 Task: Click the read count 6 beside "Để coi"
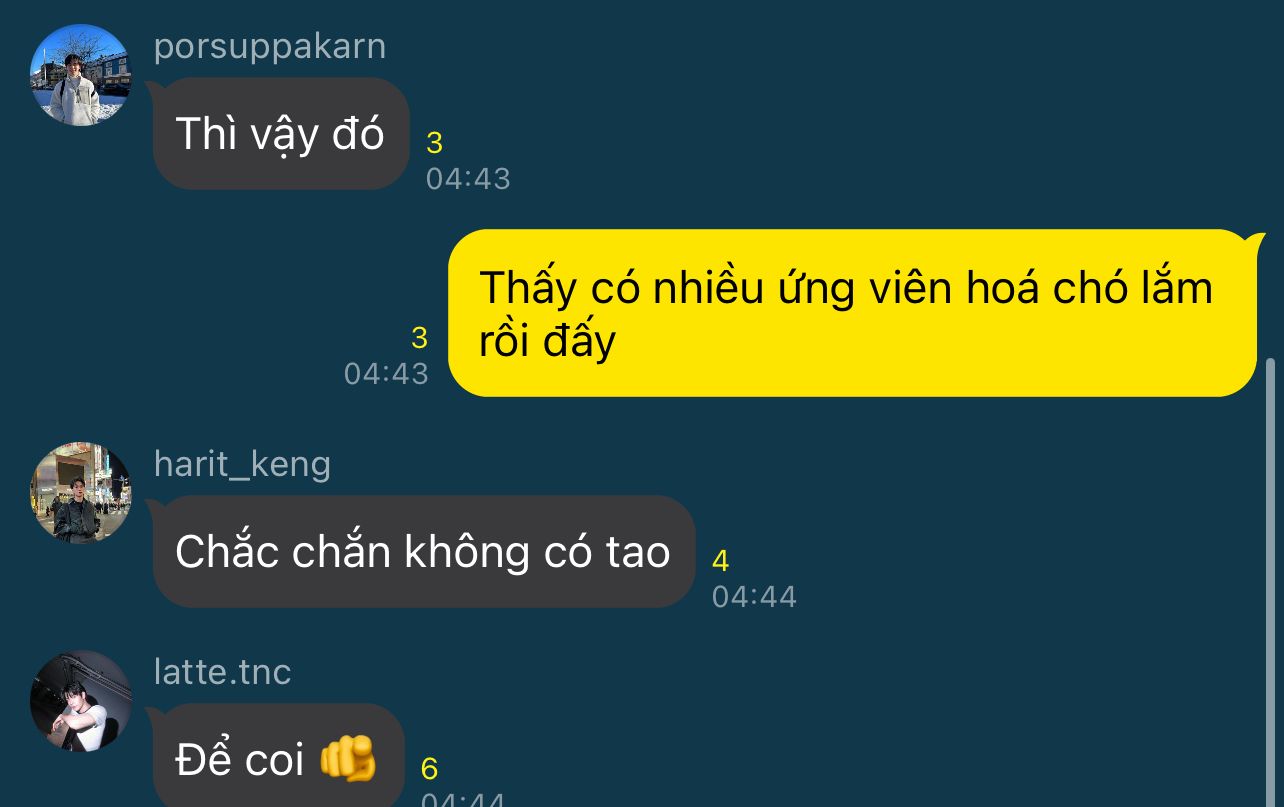tap(429, 769)
